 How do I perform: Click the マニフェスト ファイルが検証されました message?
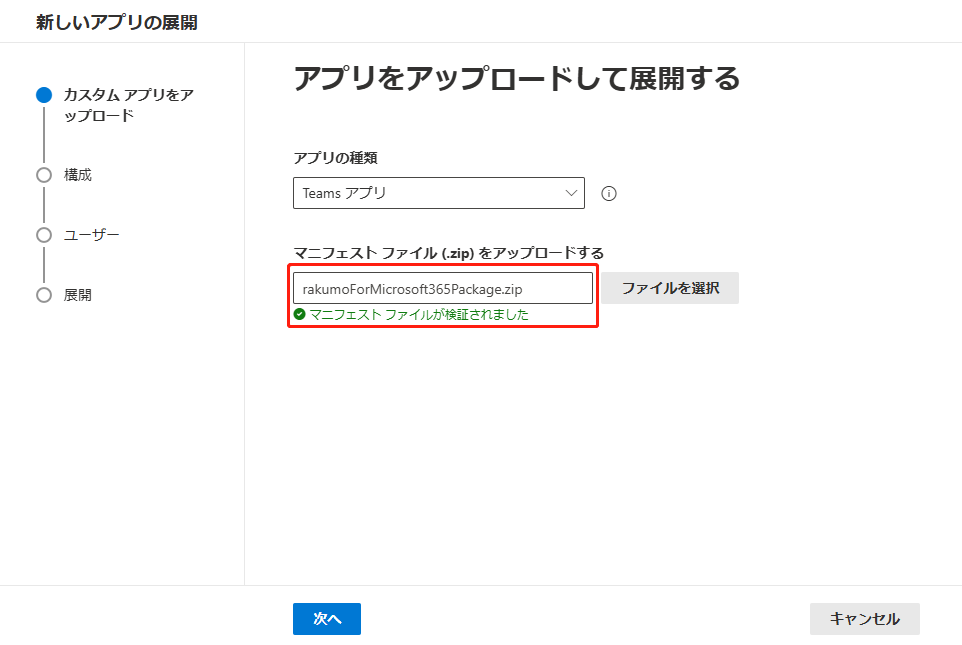tap(419, 314)
